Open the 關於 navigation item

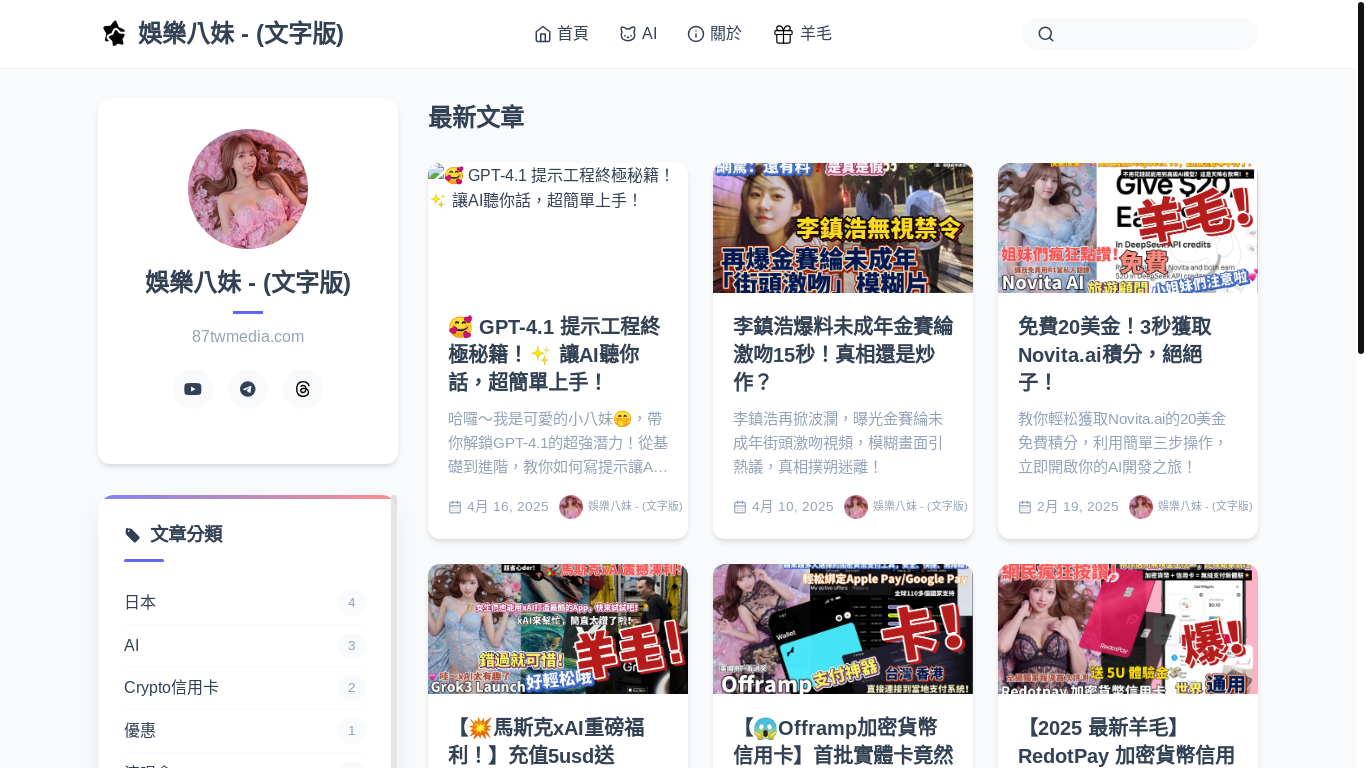coord(715,34)
